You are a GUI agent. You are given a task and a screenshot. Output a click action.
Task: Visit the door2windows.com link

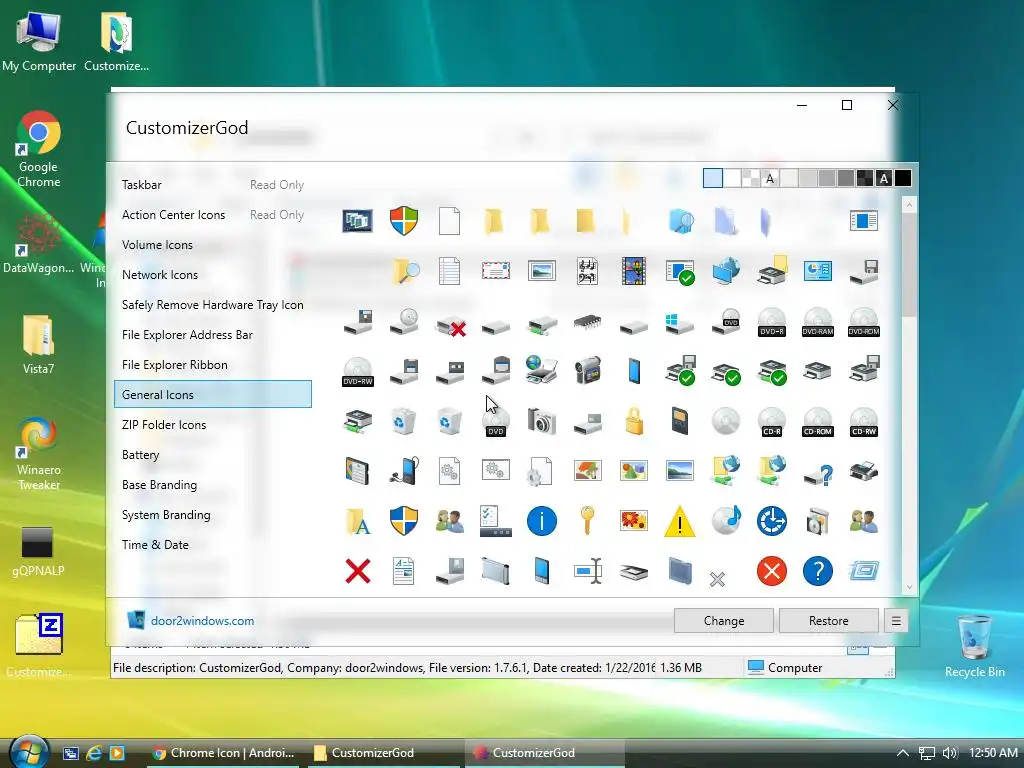pyautogui.click(x=202, y=620)
